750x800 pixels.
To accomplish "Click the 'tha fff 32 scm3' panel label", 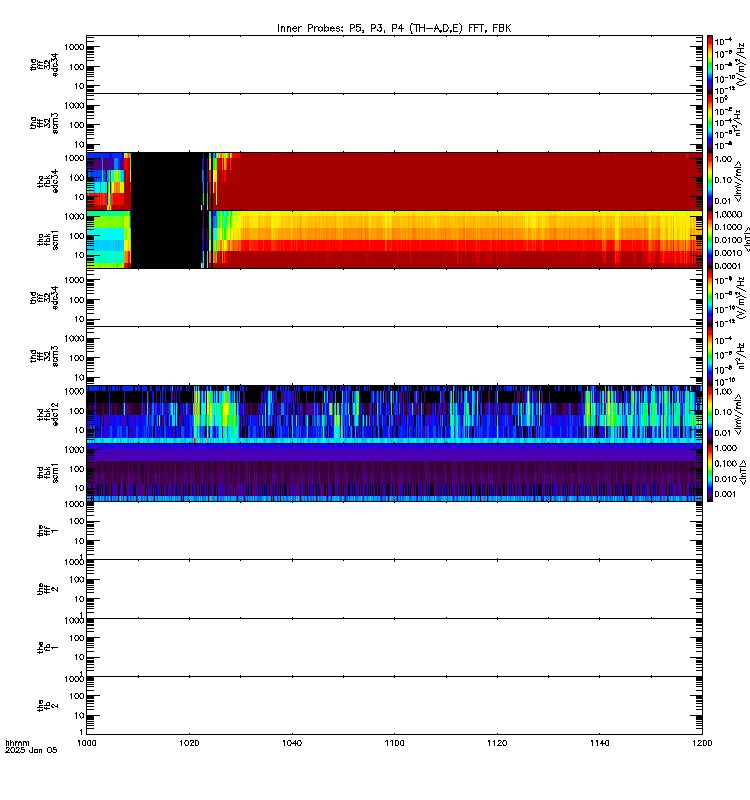I will pyautogui.click(x=44, y=123).
